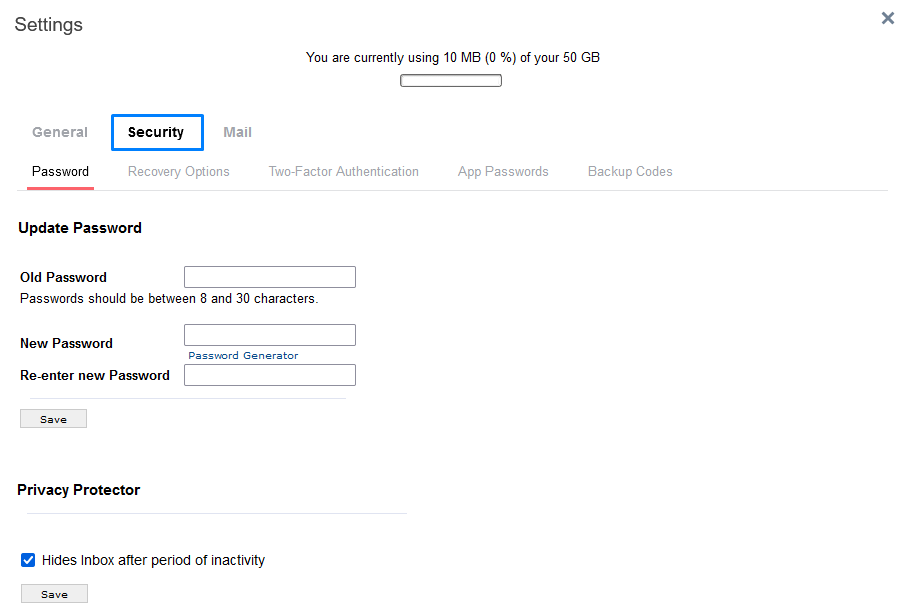The image size is (905, 612).
Task: Open the Password Generator
Action: 242,355
